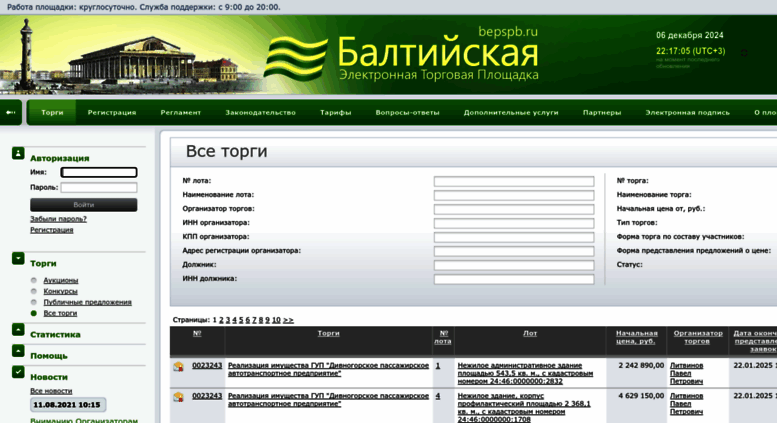
Task: Click the № лота filter field
Action: (x=514, y=181)
